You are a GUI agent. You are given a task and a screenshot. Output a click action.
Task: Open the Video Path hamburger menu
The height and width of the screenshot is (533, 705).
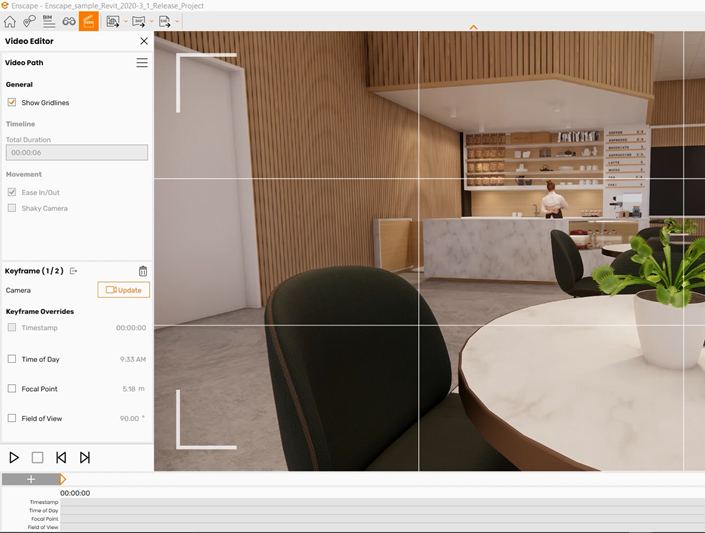pyautogui.click(x=142, y=63)
